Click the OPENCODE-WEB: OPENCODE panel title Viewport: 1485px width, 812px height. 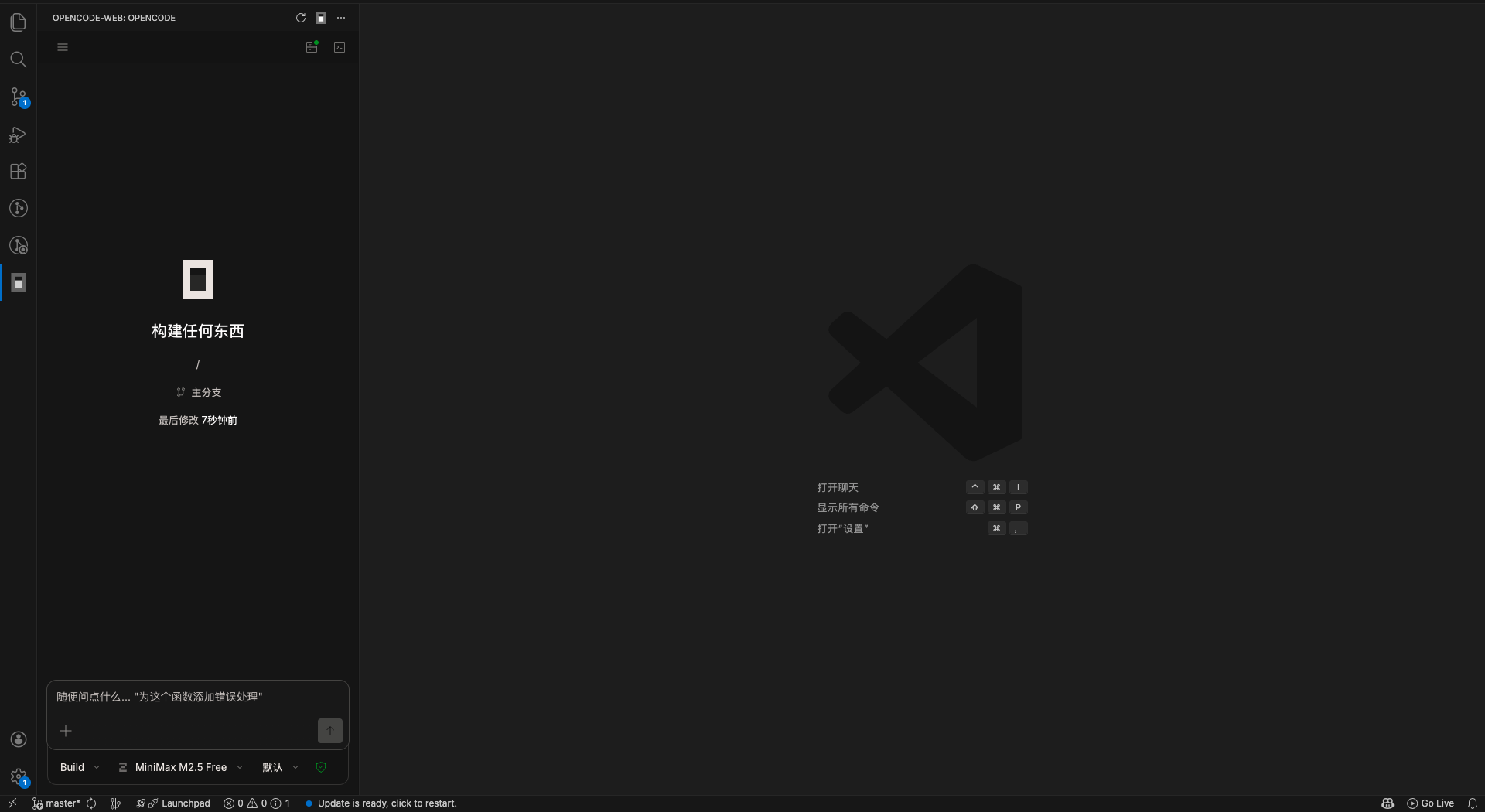click(x=114, y=18)
